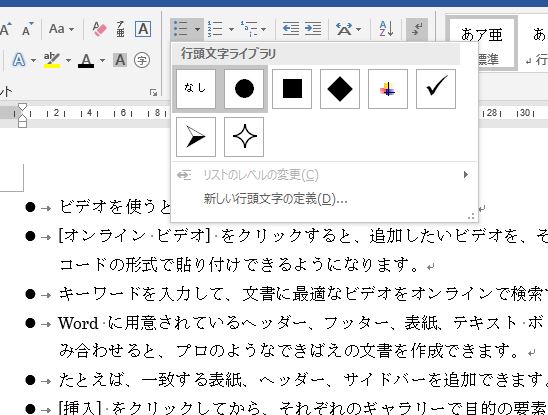Choose the filled circle bullet
548x415 pixels.
[244, 89]
